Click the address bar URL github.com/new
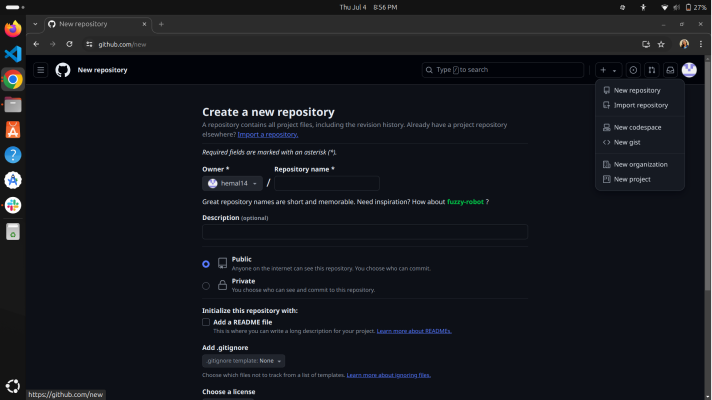 coord(122,44)
